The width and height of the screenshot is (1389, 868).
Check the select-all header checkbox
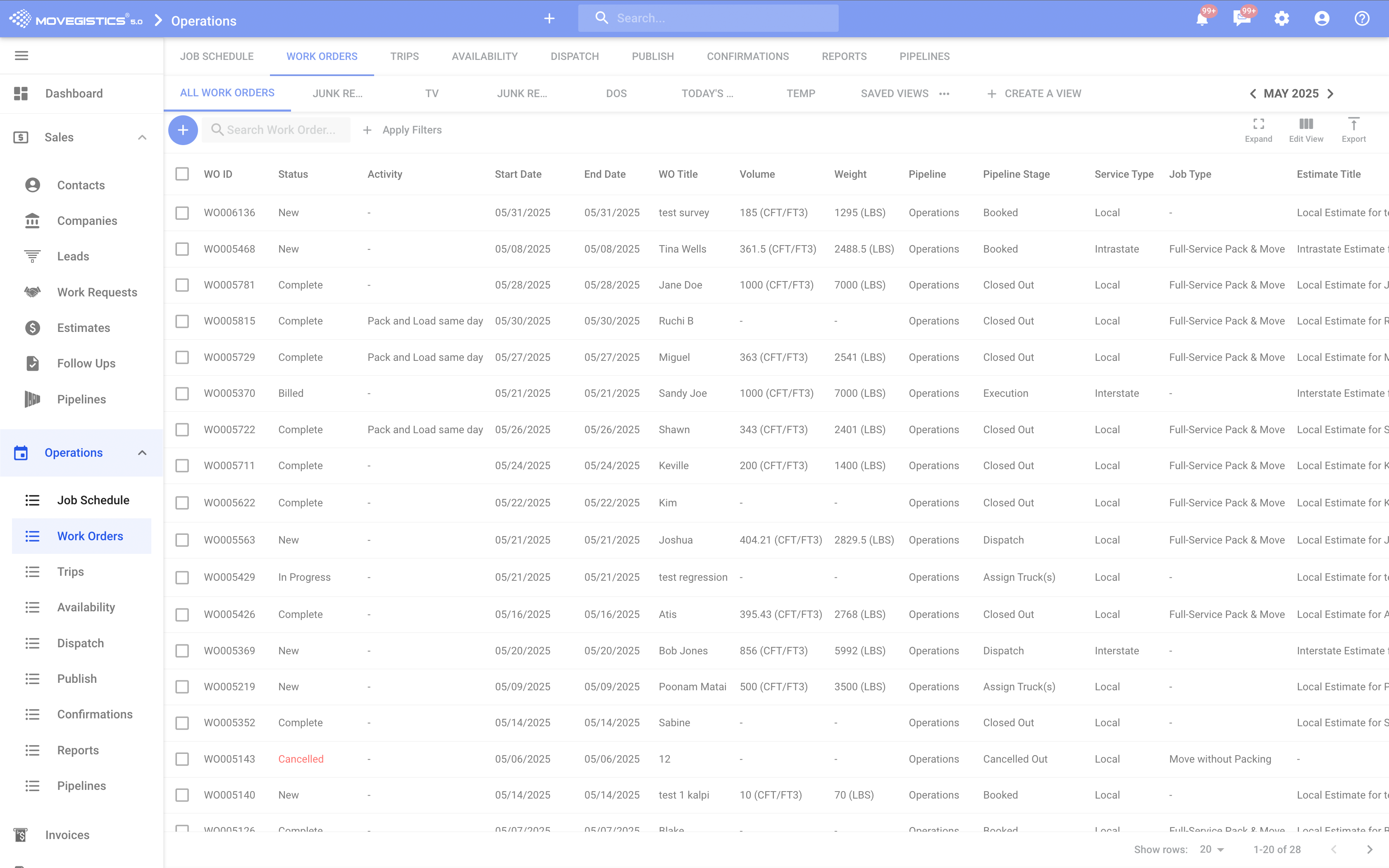[x=182, y=174]
